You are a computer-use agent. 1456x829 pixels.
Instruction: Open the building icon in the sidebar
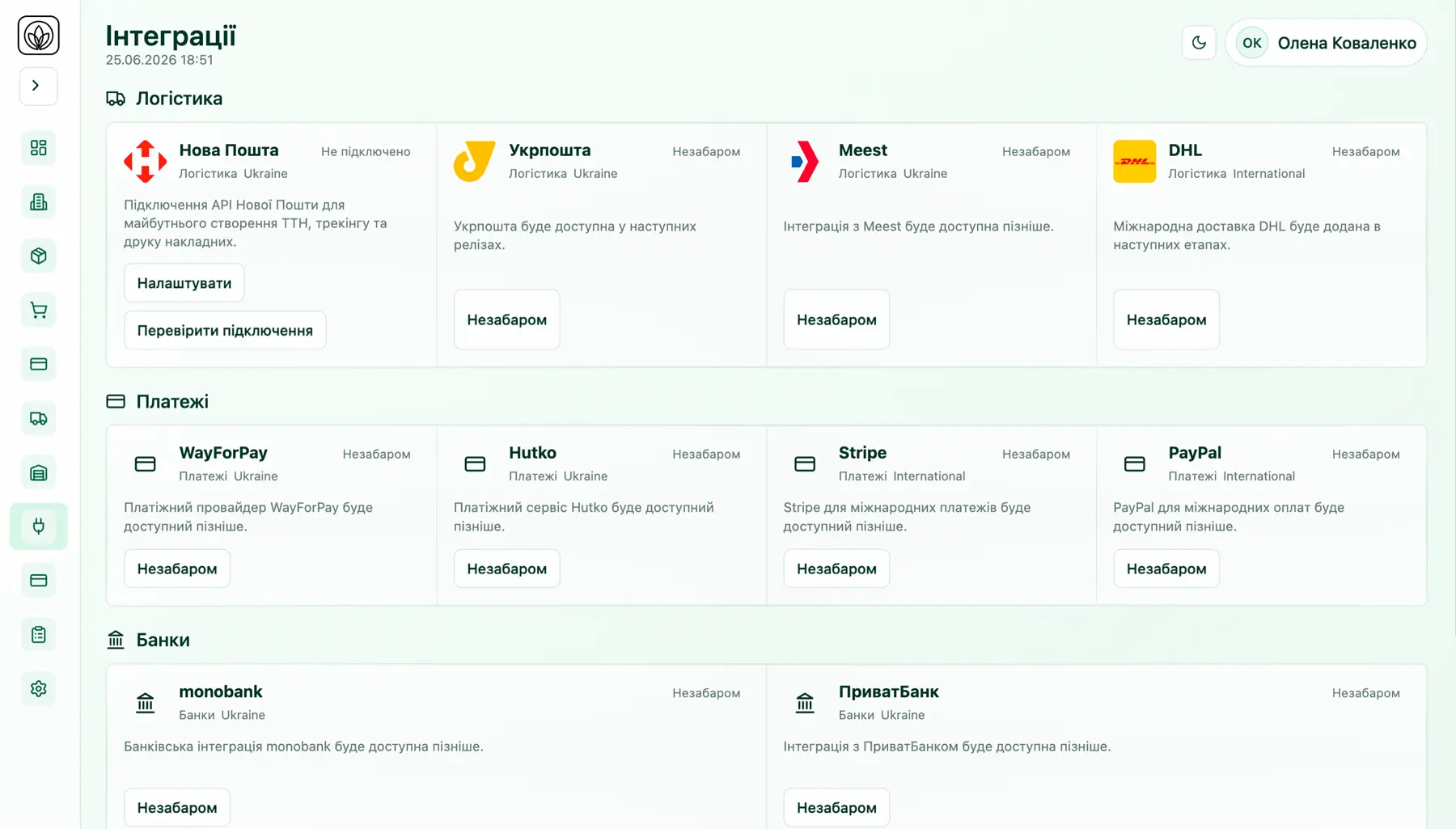(38, 202)
